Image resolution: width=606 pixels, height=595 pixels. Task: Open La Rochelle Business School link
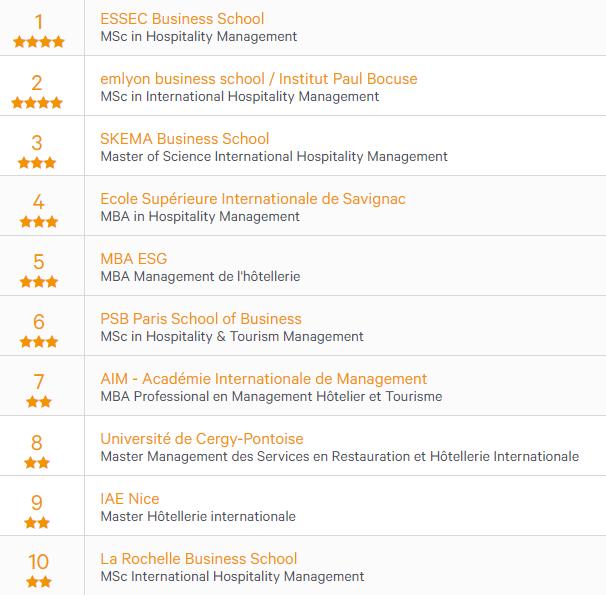coord(198,559)
